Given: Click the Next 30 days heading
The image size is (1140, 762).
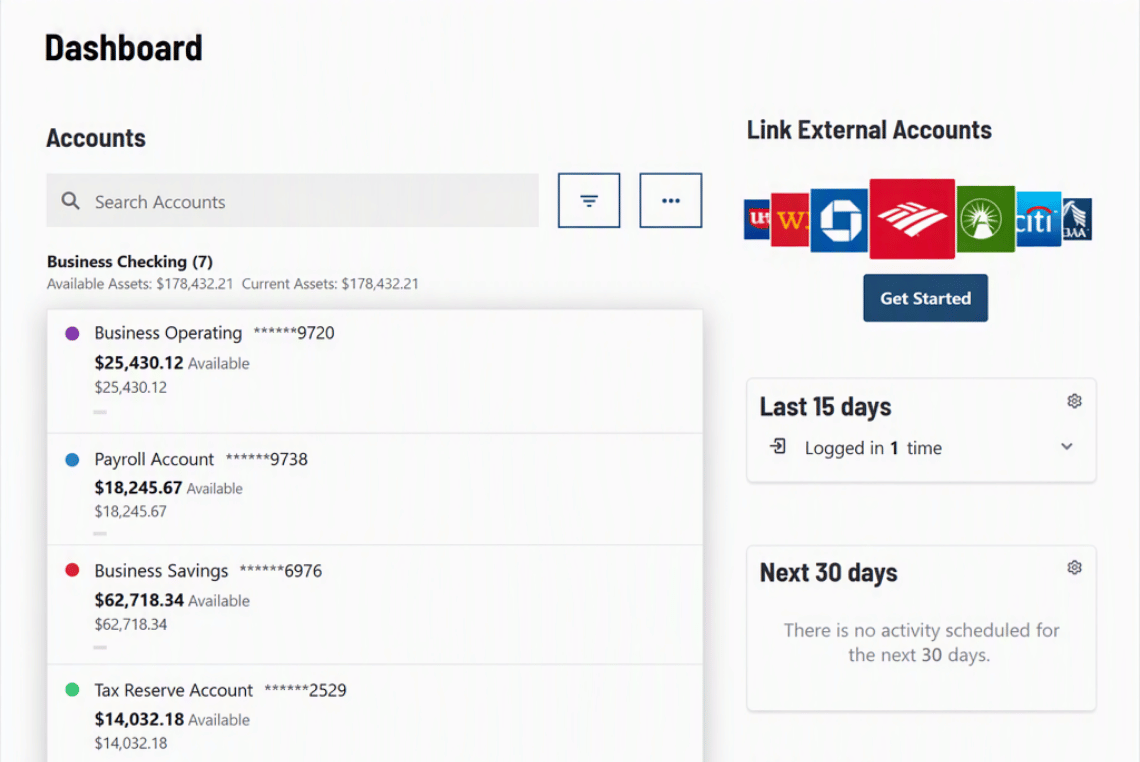Looking at the screenshot, I should coord(829,573).
